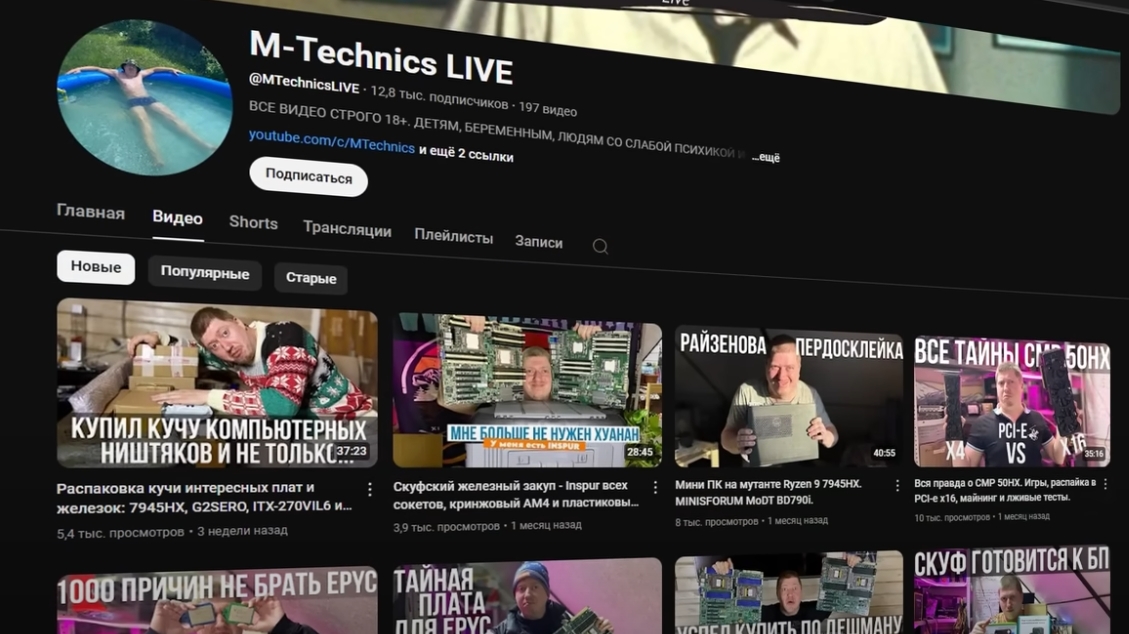This screenshot has width=1129, height=634.
Task: Open the Распаковка кучи интересных плат video title
Action: [x=204, y=497]
